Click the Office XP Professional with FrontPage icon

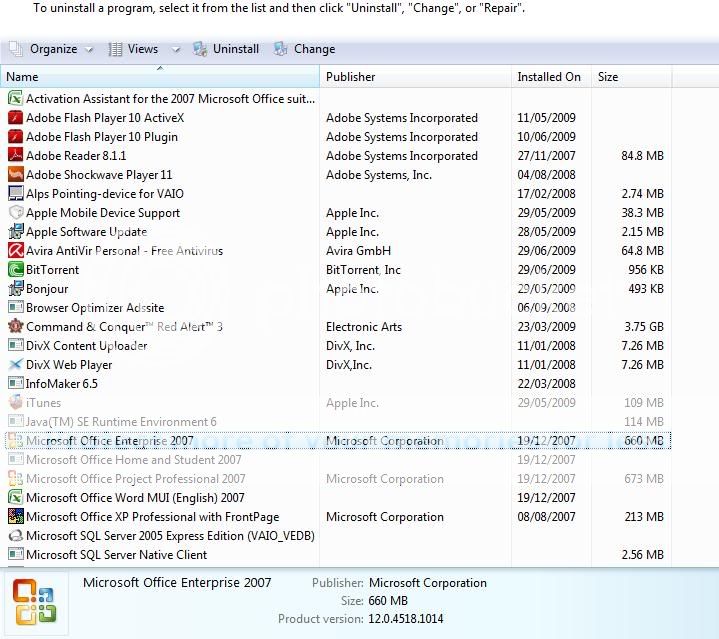[16, 517]
